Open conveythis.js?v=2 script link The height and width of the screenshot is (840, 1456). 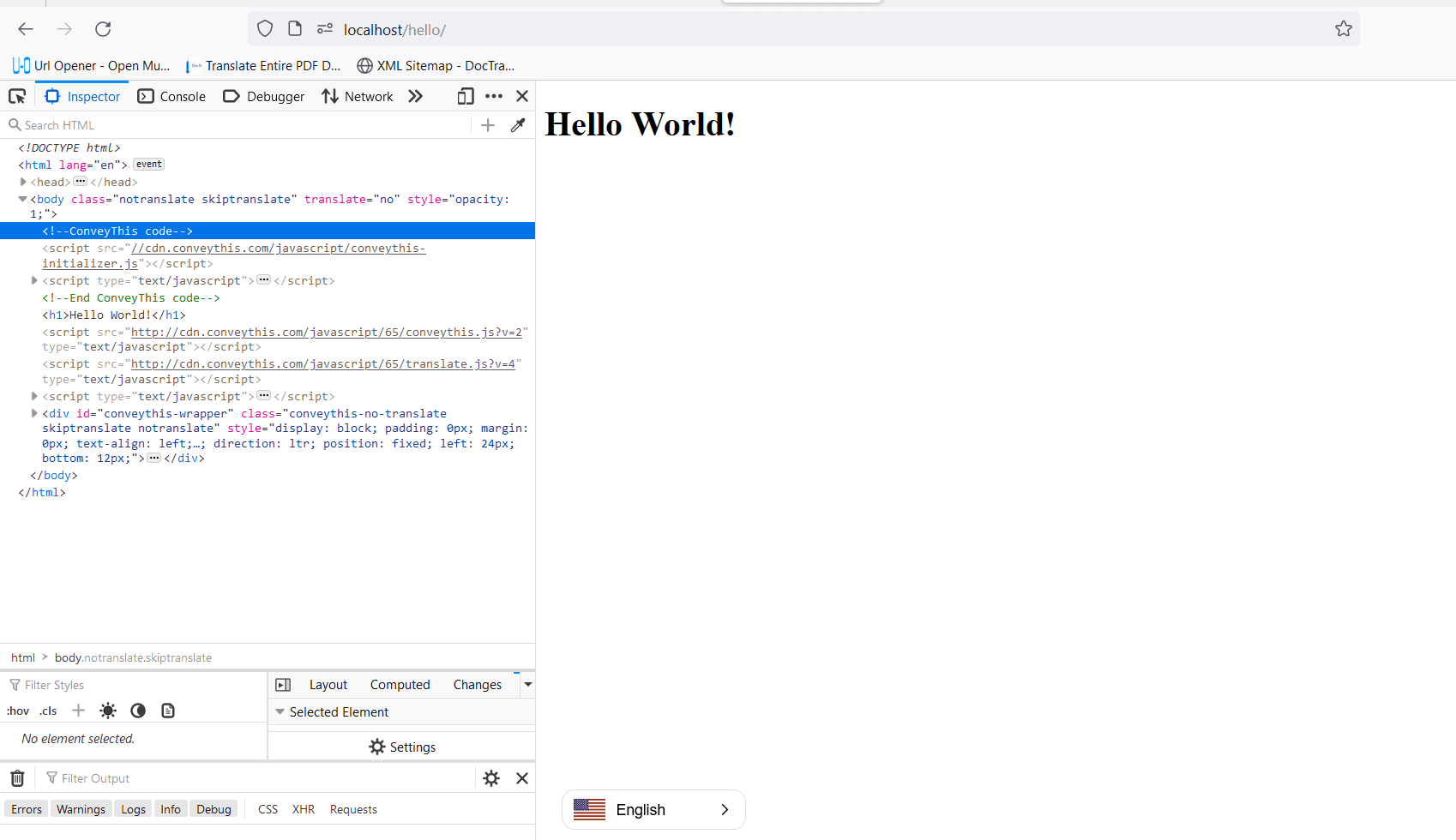[327, 332]
